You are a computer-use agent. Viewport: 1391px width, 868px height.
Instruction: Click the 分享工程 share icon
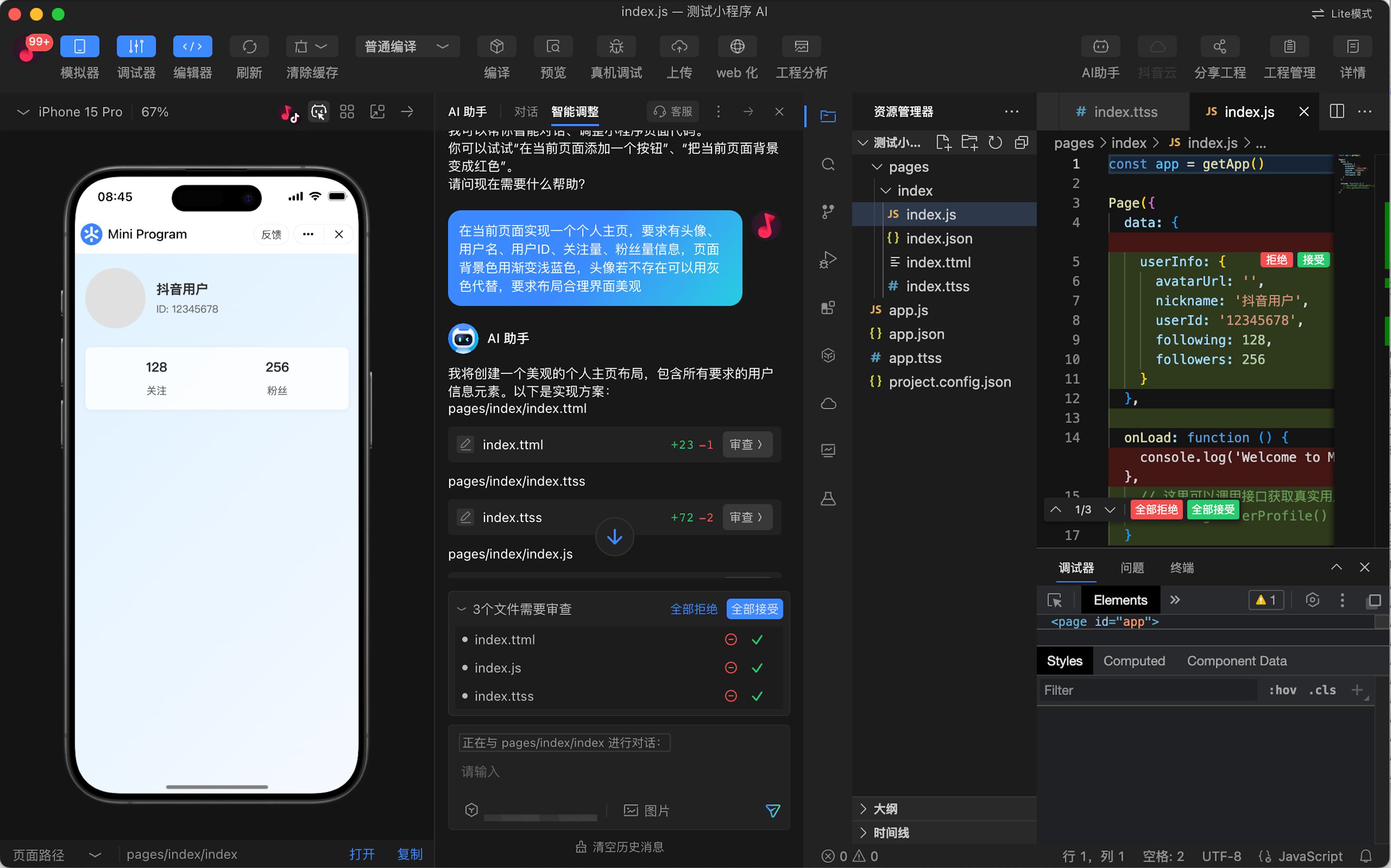(x=1220, y=47)
